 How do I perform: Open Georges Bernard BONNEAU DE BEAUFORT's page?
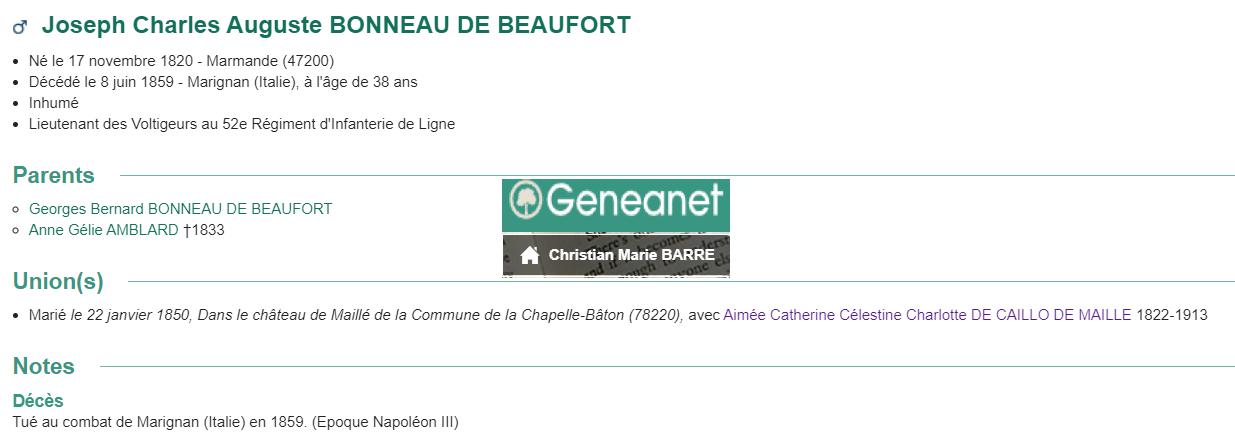(x=180, y=209)
